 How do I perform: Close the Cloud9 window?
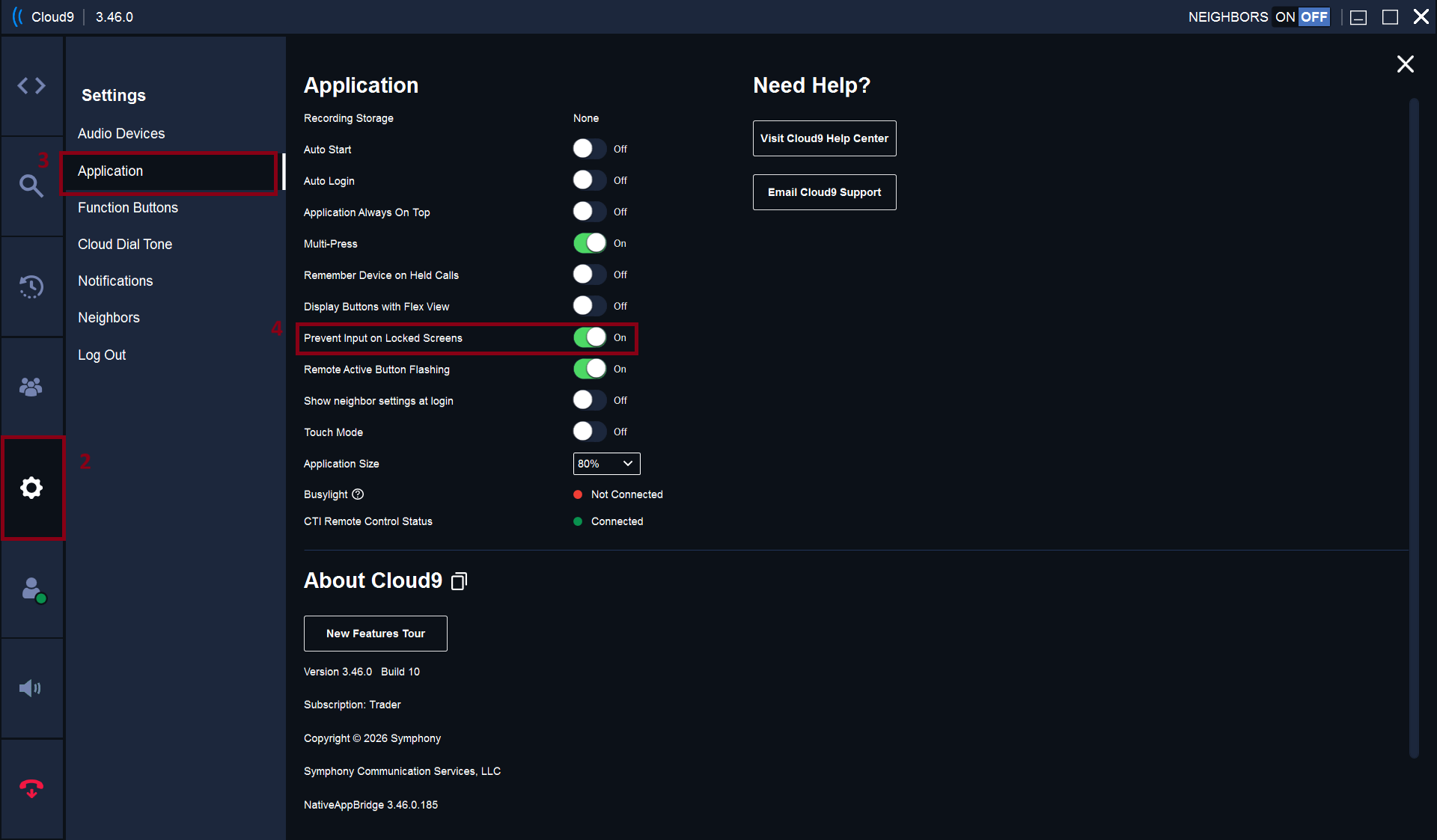pos(1421,16)
